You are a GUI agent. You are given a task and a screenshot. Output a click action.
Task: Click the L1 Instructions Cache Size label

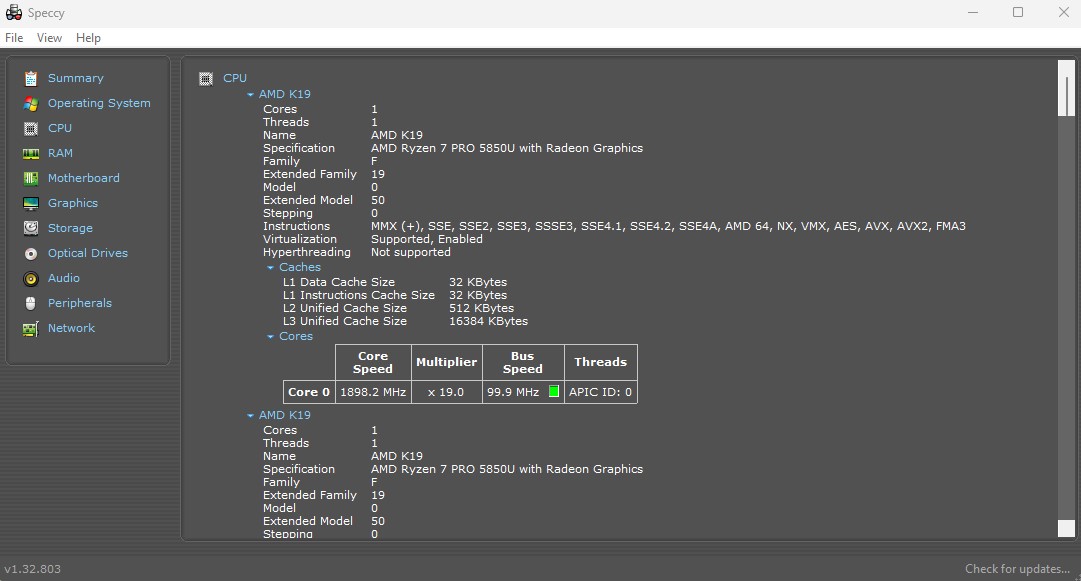358,295
